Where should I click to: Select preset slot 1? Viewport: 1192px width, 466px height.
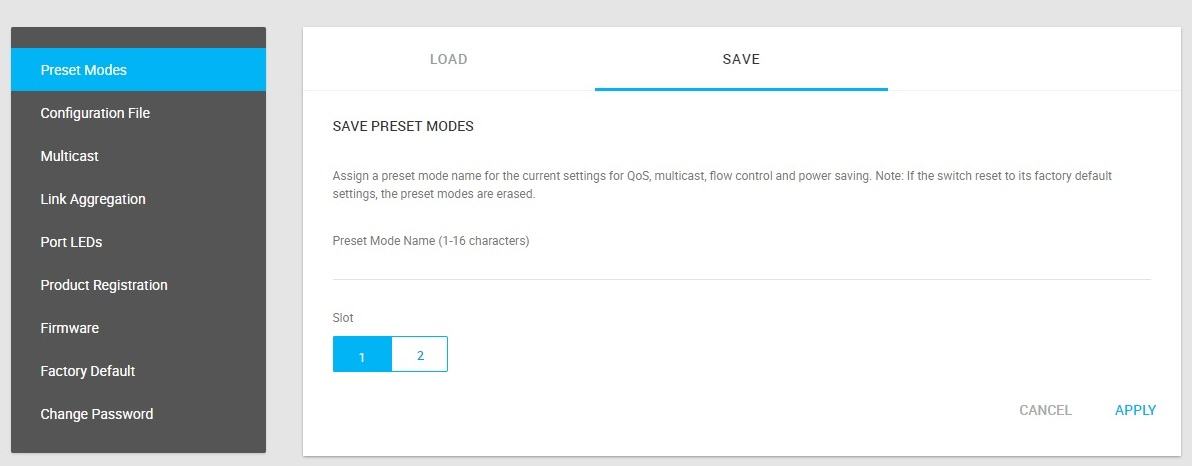362,355
